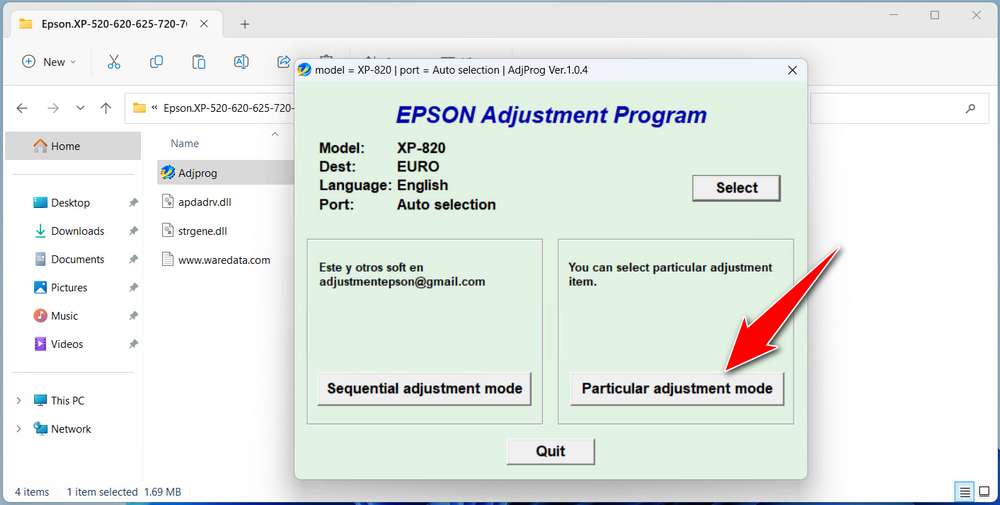The width and height of the screenshot is (1000, 505).
Task: Unpin Videos using its pin icon
Action: coord(133,344)
